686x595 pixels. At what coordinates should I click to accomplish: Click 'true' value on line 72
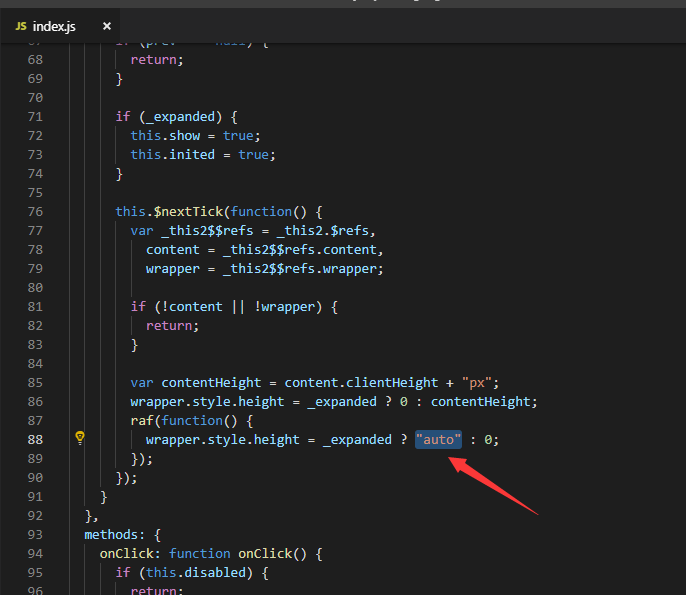click(238, 135)
